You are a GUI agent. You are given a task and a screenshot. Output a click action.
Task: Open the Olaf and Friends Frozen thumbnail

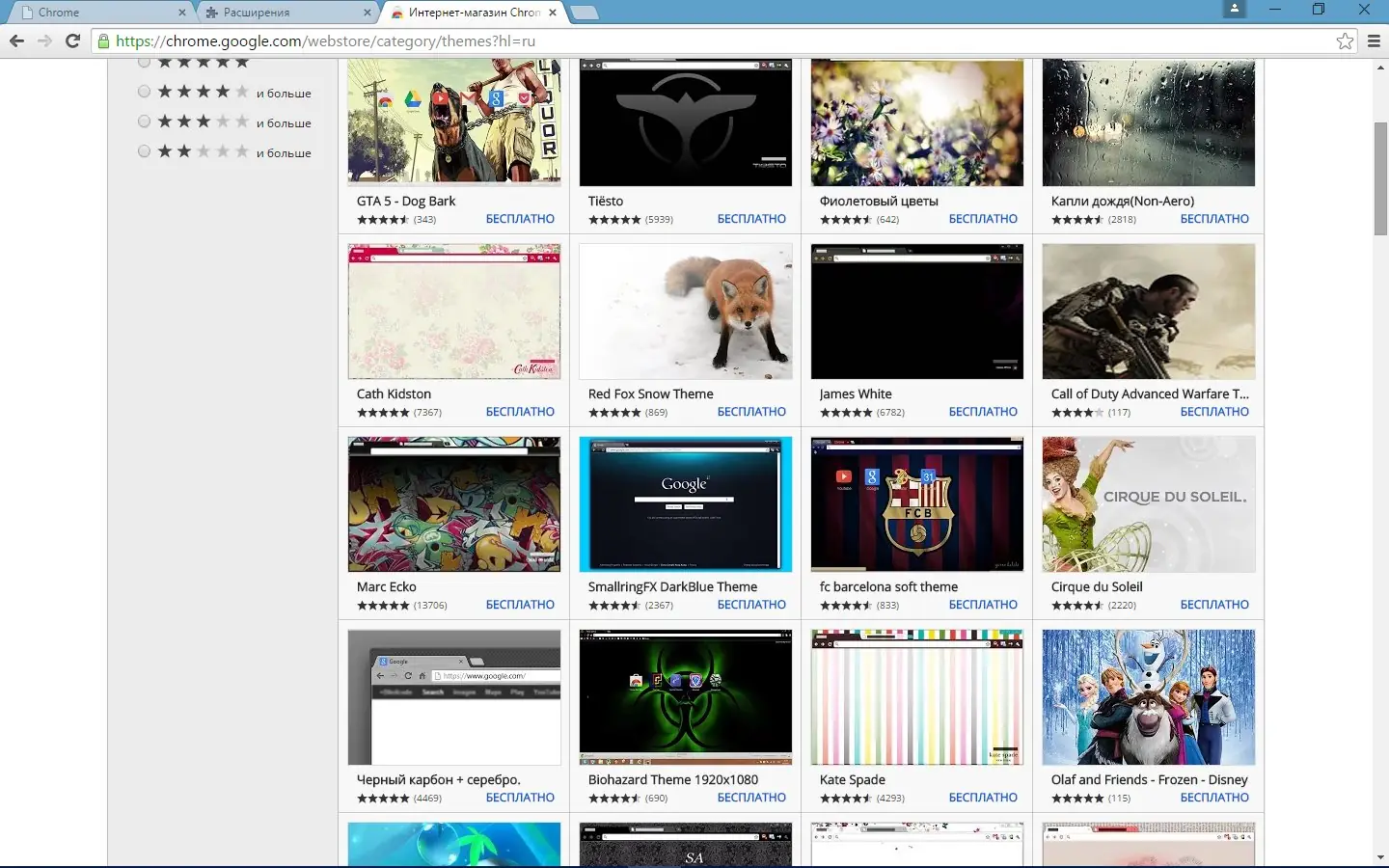coord(1149,697)
